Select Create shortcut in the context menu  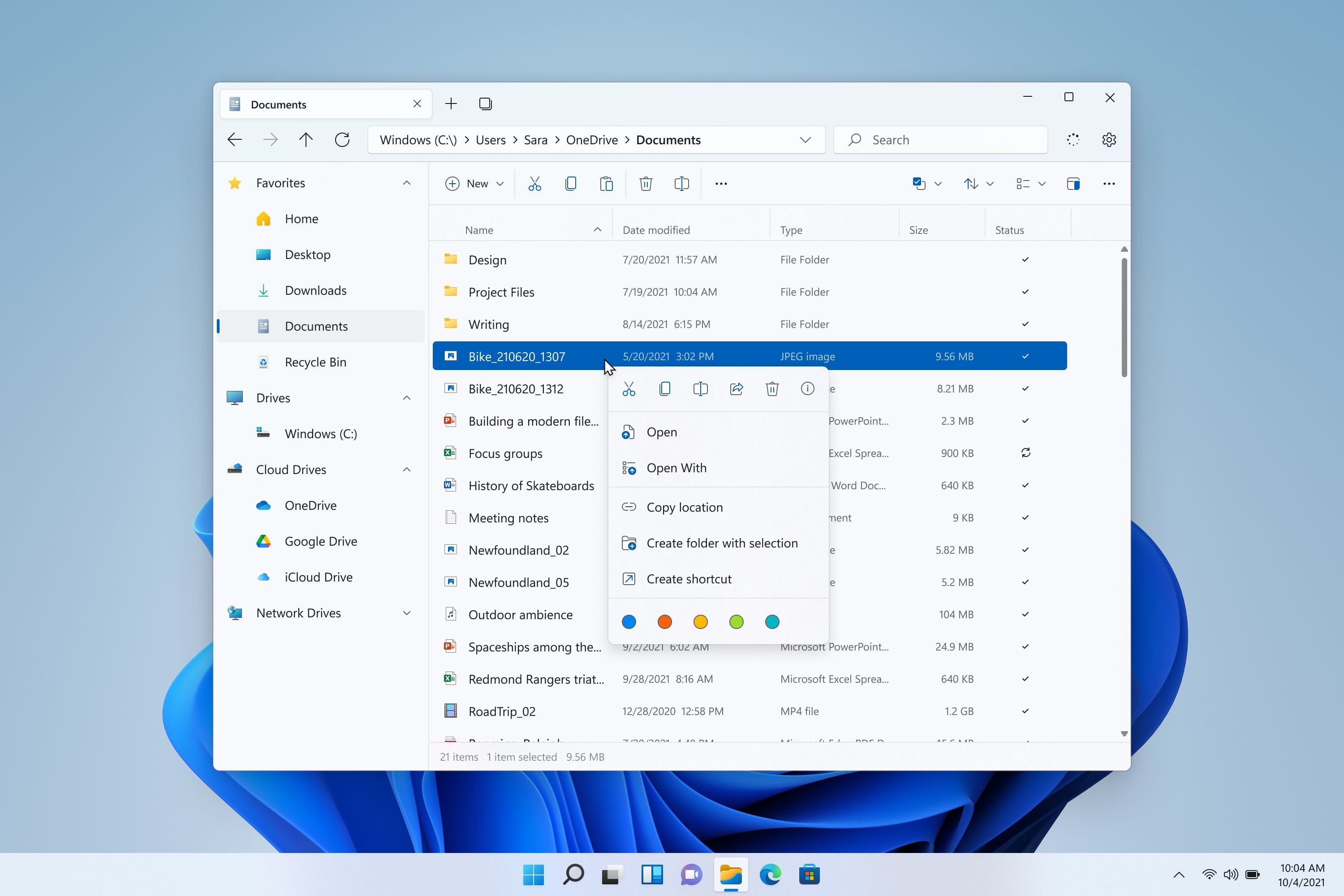[689, 578]
